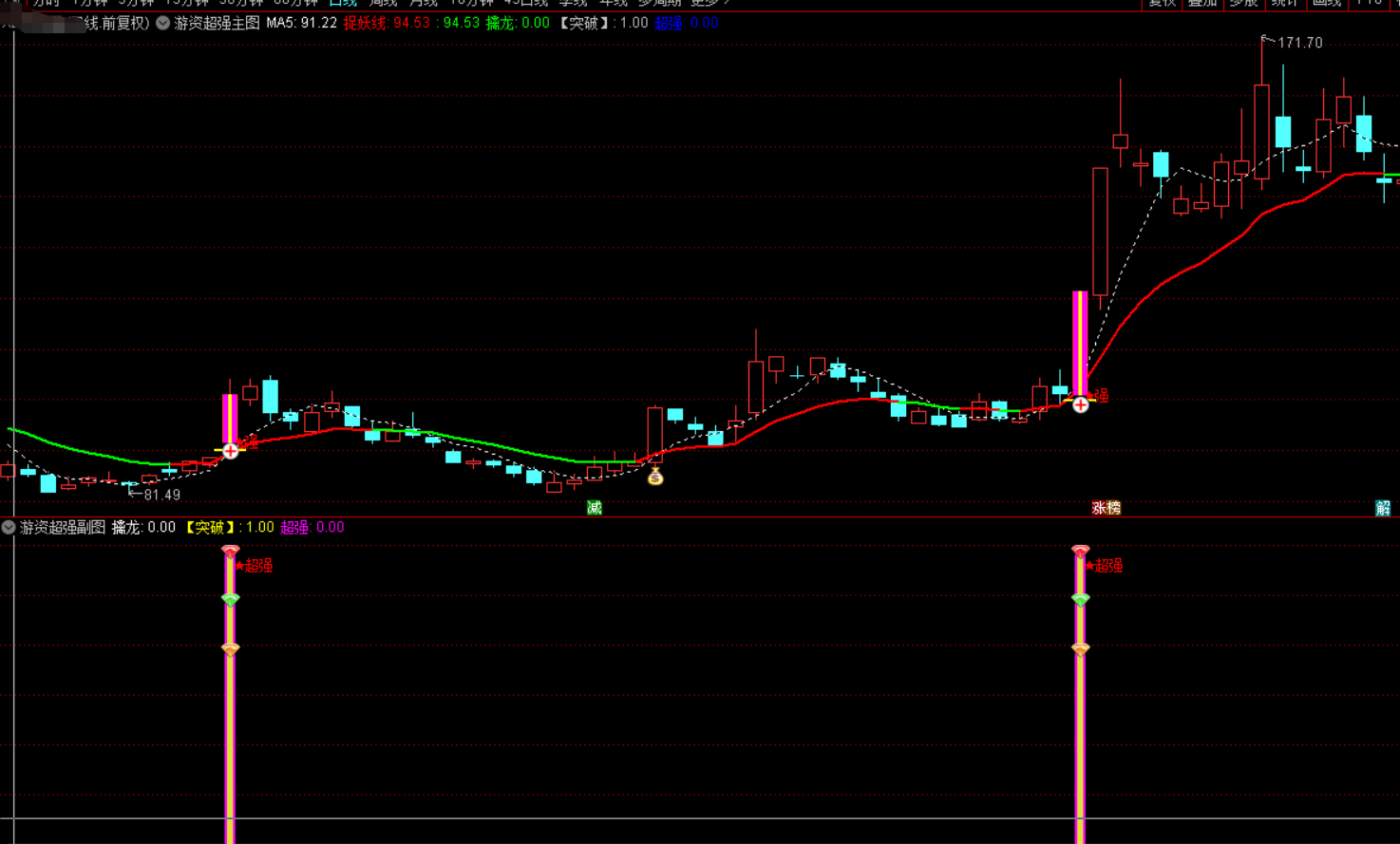Click the right magenta signal bar on main chart
1400x844 pixels.
pos(1080,344)
